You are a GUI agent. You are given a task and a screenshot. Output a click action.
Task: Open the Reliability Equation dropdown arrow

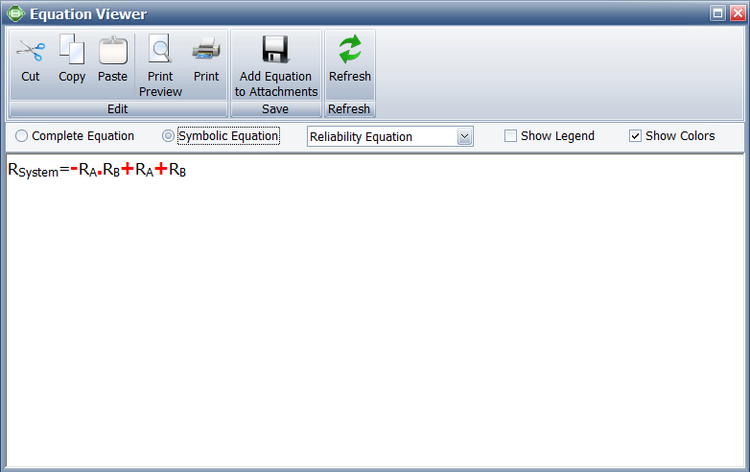[464, 136]
